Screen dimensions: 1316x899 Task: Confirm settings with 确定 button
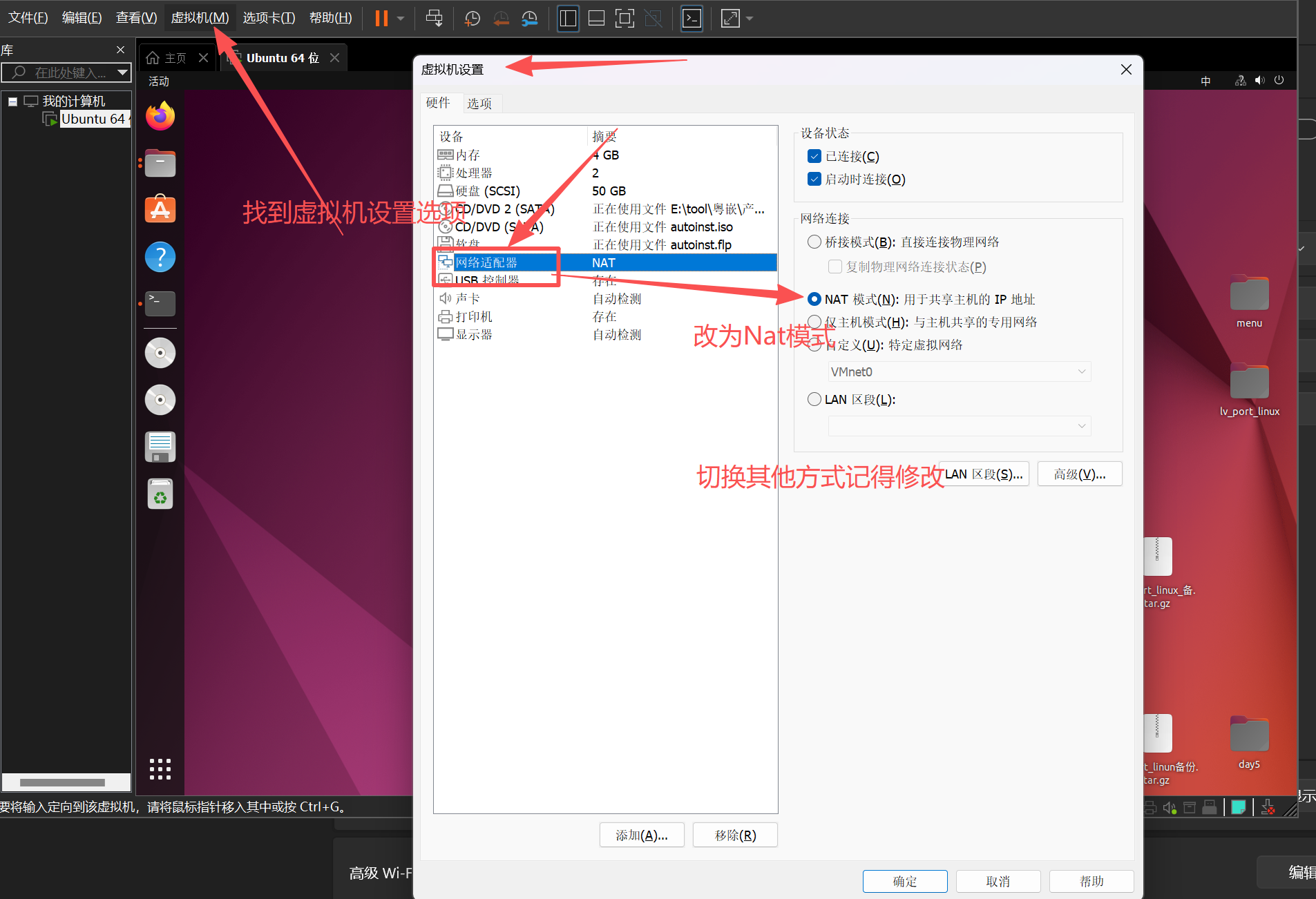point(905,882)
